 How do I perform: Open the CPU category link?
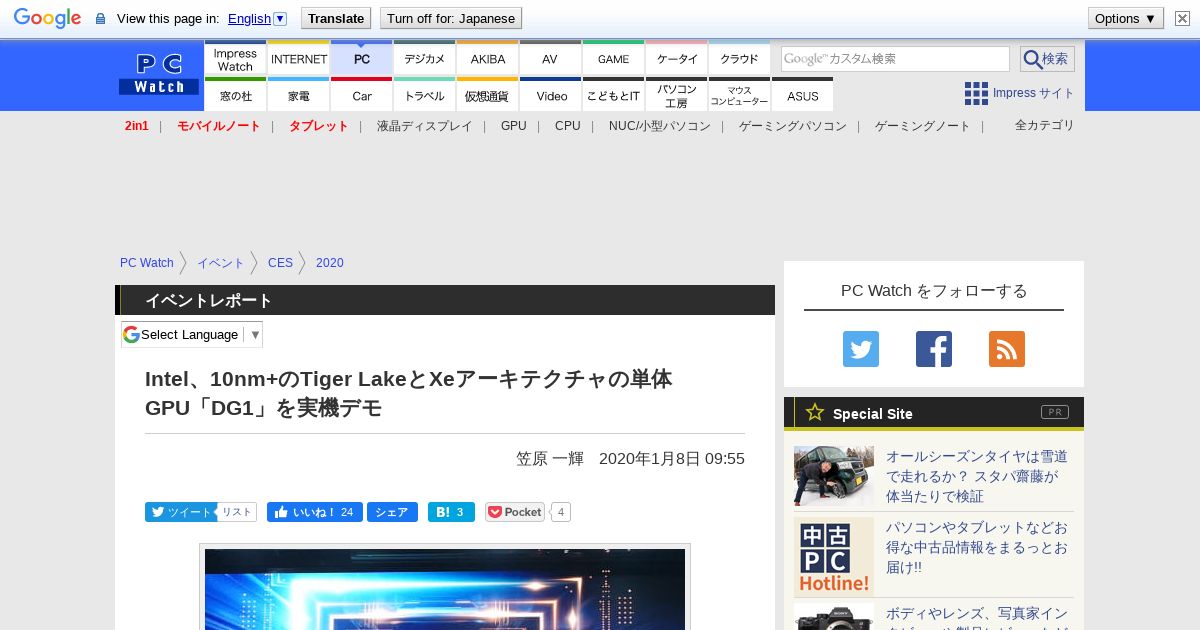point(567,126)
